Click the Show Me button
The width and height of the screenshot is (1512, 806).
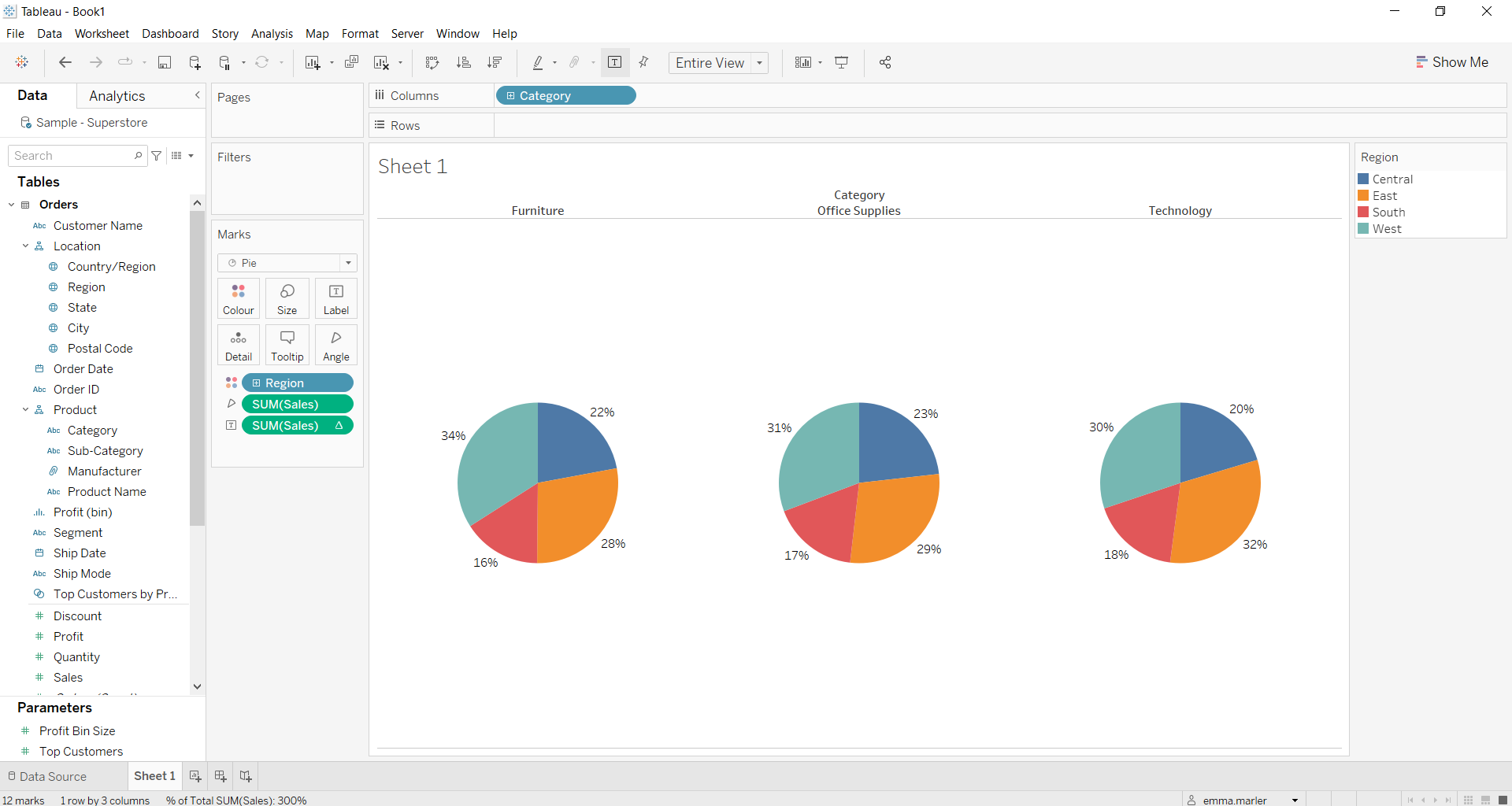pyautogui.click(x=1451, y=62)
